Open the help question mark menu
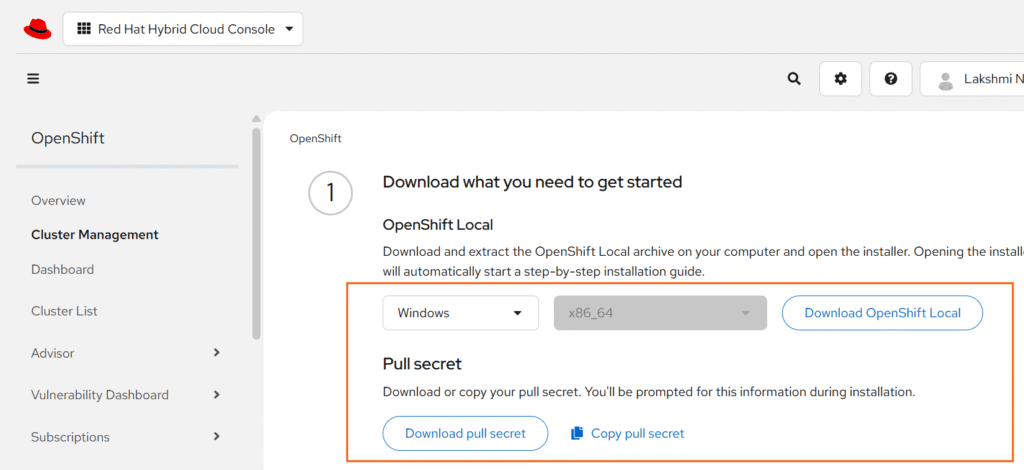 pos(890,79)
